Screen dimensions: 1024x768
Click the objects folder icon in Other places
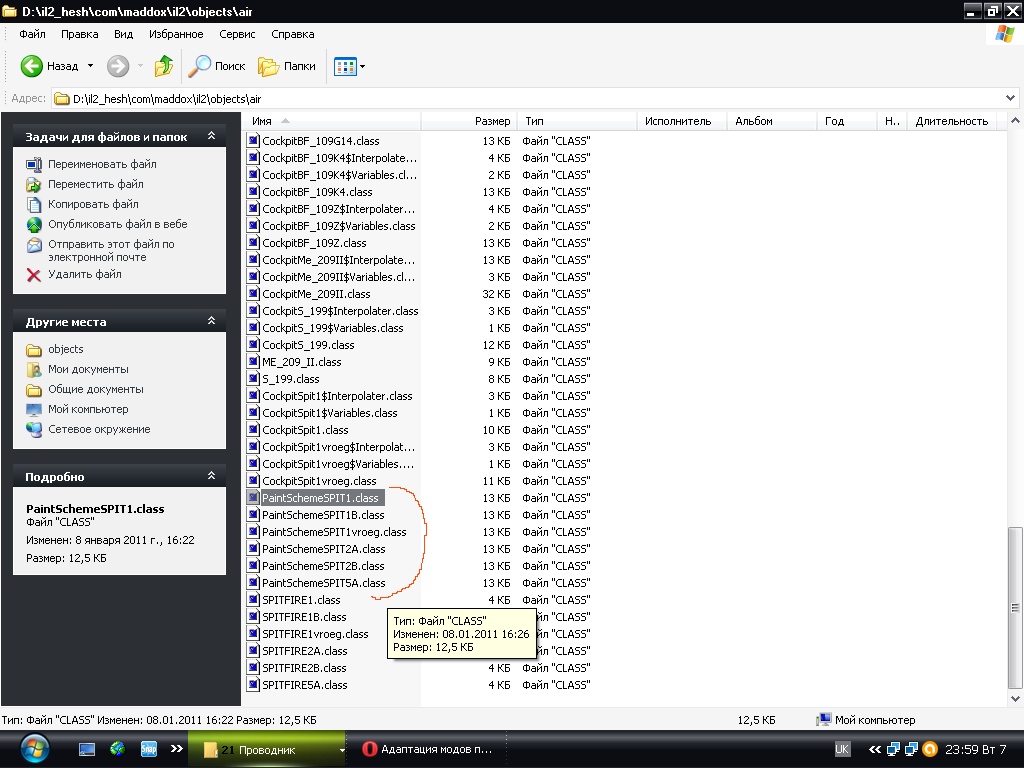[x=34, y=349]
